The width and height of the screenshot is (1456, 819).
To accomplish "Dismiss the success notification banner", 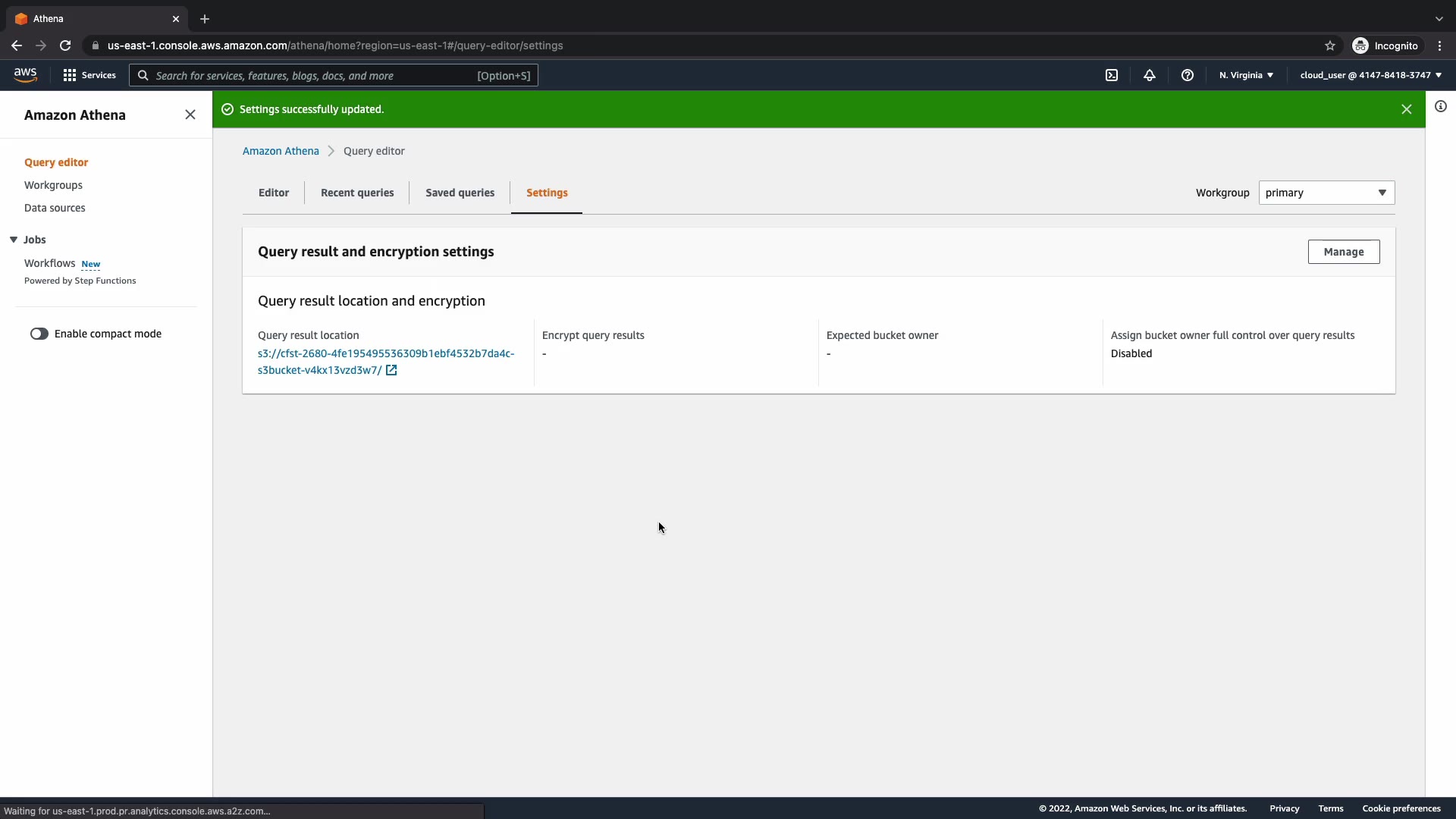I will pos(1407,109).
